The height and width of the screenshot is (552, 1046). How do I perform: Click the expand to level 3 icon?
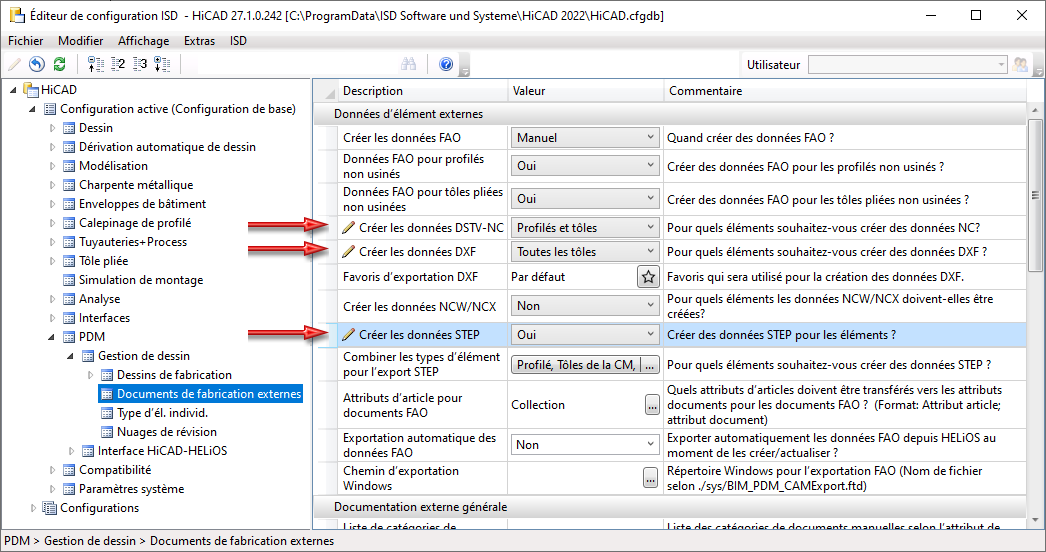point(140,64)
